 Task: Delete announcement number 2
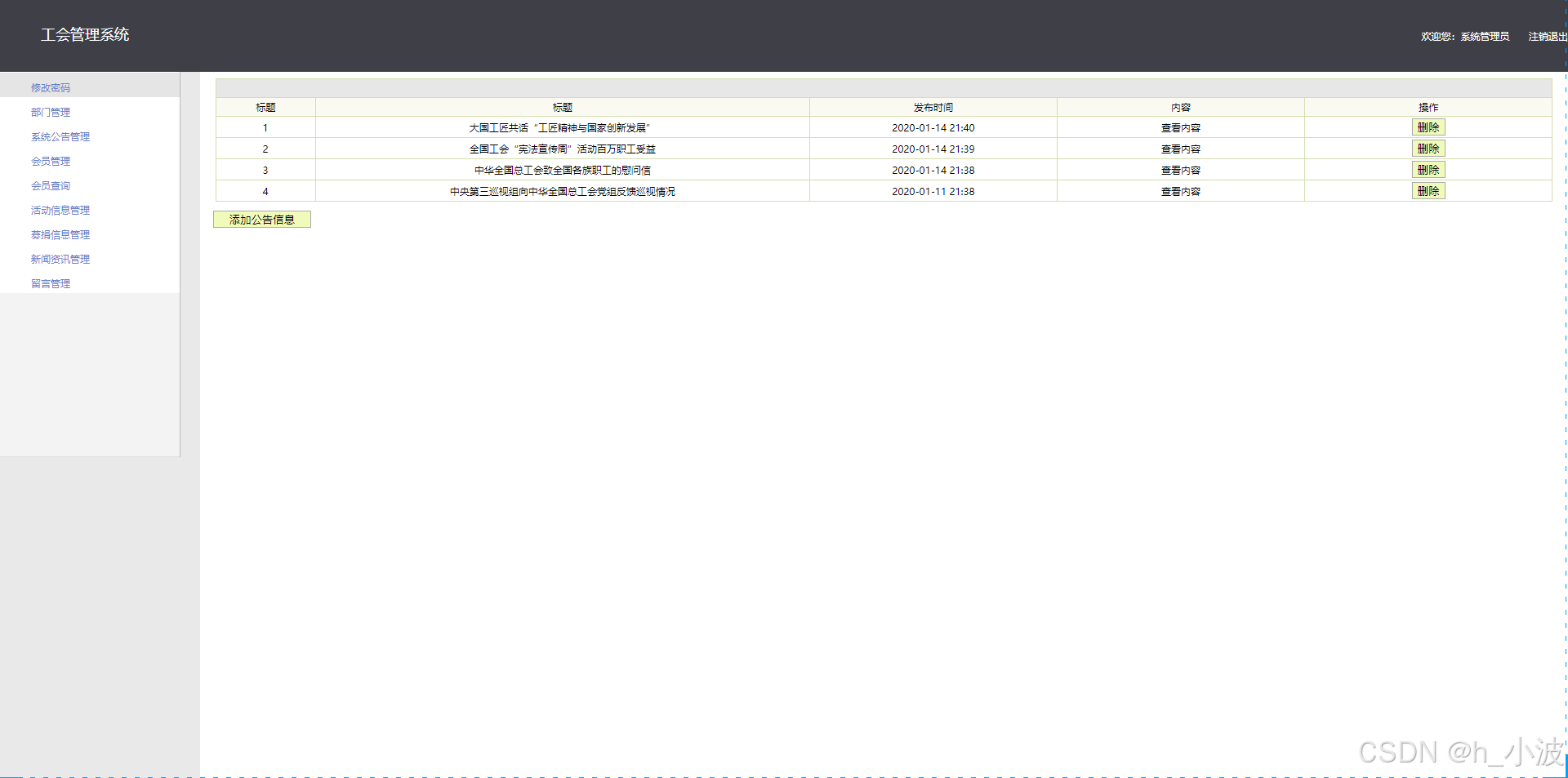[x=1428, y=149]
